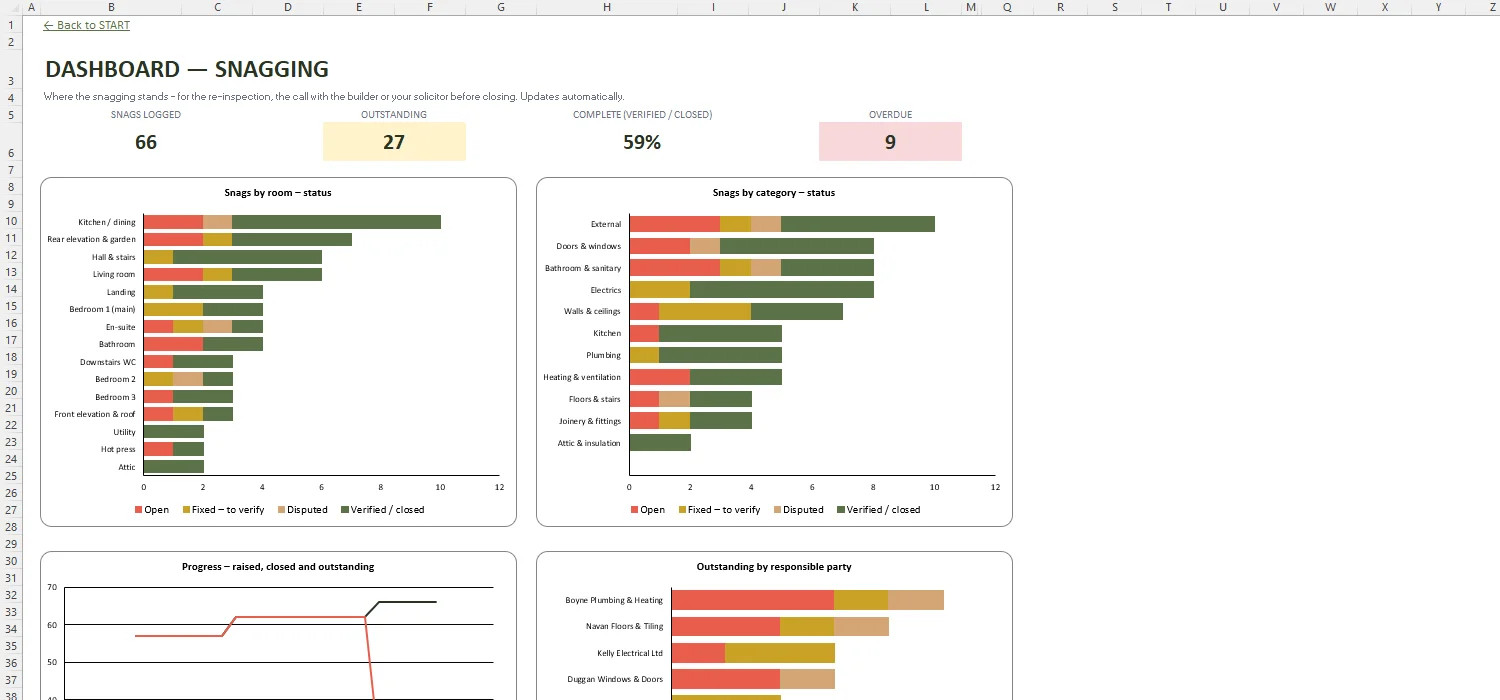
Task: Click the black line in Progress chart
Action: 408,602
